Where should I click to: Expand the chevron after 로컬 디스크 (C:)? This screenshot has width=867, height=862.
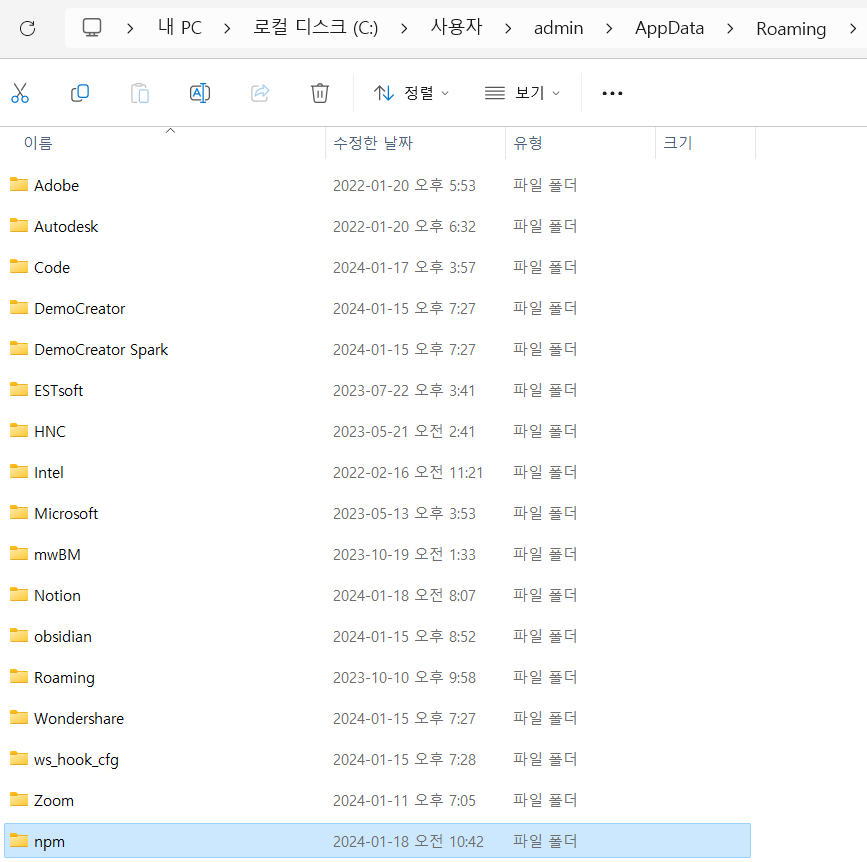(x=404, y=28)
